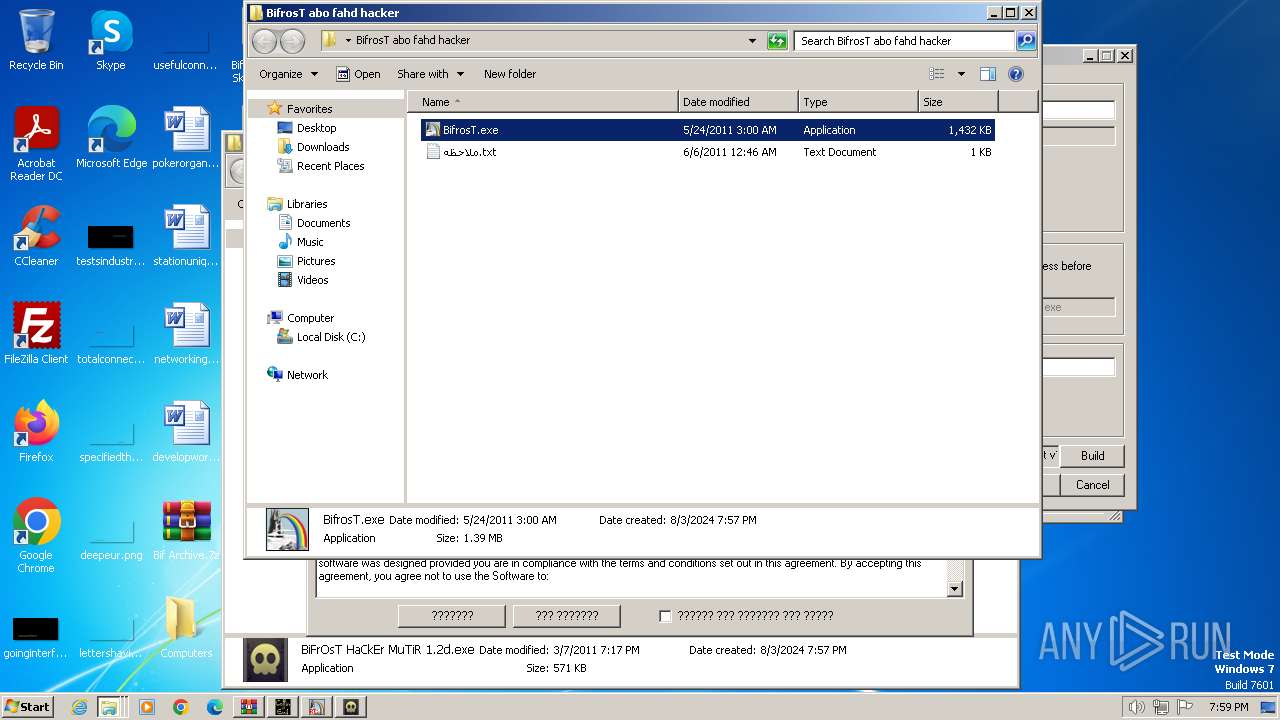Toggle the checkbox in the license dialog
Screen dimensions: 1280x720
click(x=665, y=616)
